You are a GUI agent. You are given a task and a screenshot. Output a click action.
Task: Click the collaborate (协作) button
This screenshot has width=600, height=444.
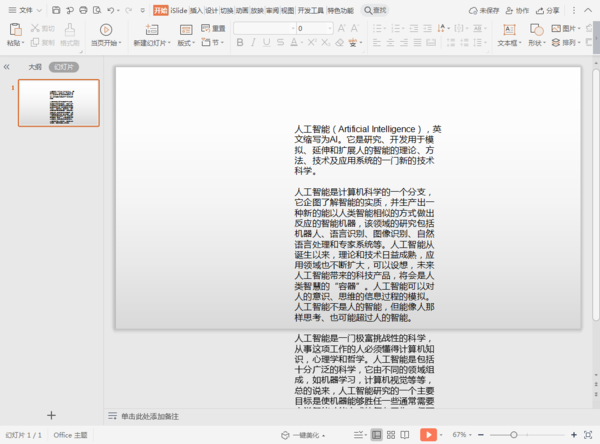click(x=518, y=10)
